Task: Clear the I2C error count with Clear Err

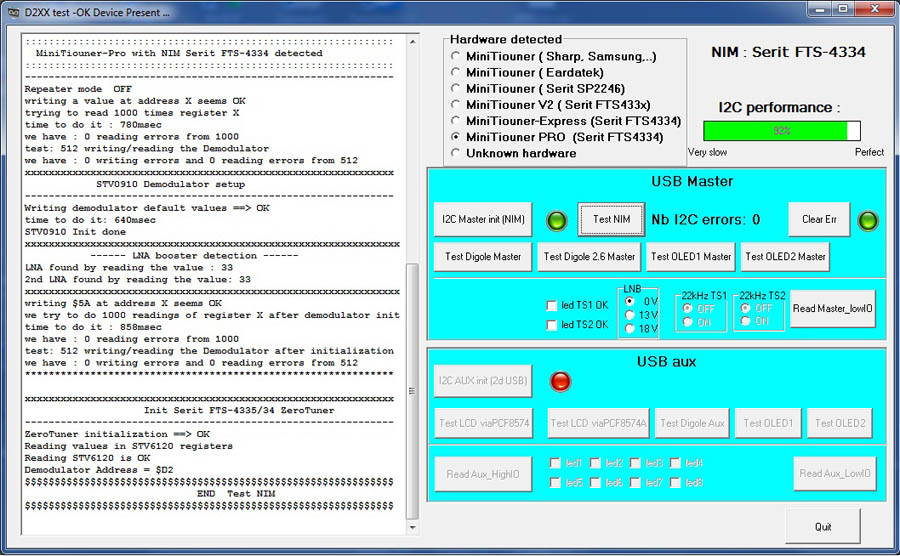Action: coord(819,219)
